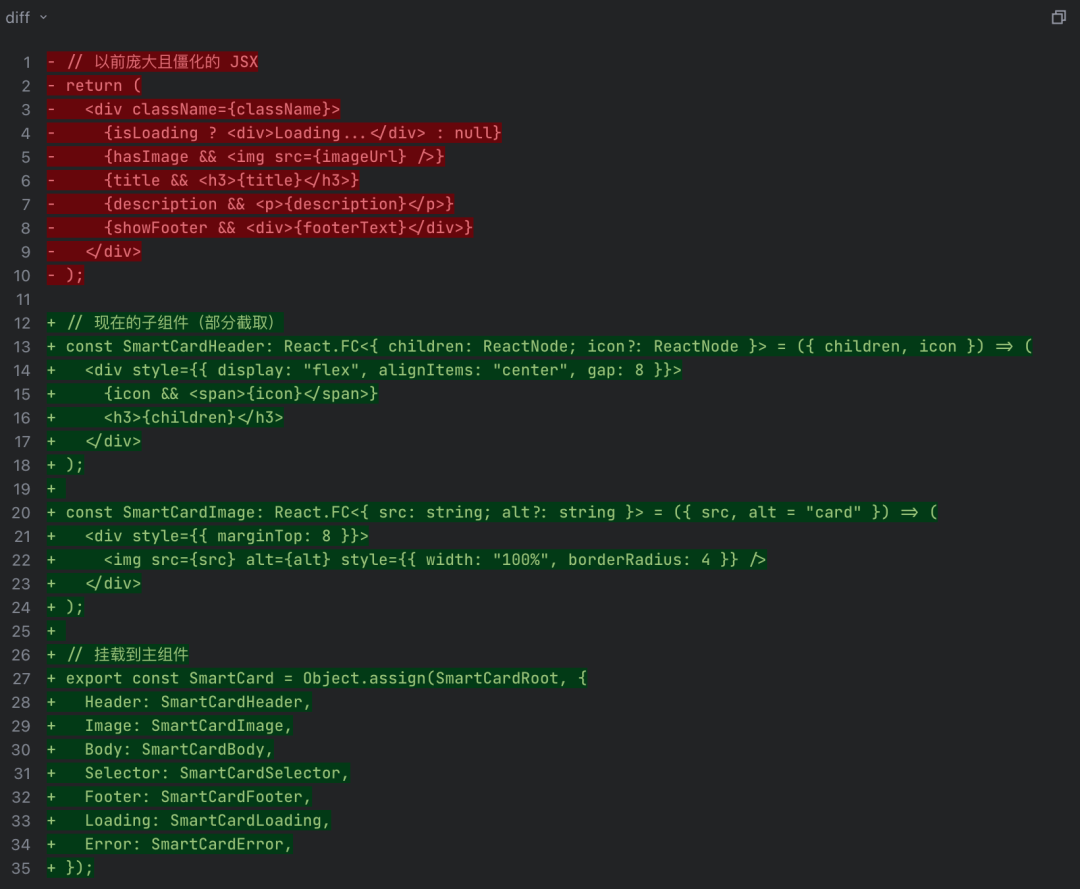This screenshot has width=1080, height=889.
Task: Click line number 1 in the gutter
Action: coord(26,62)
